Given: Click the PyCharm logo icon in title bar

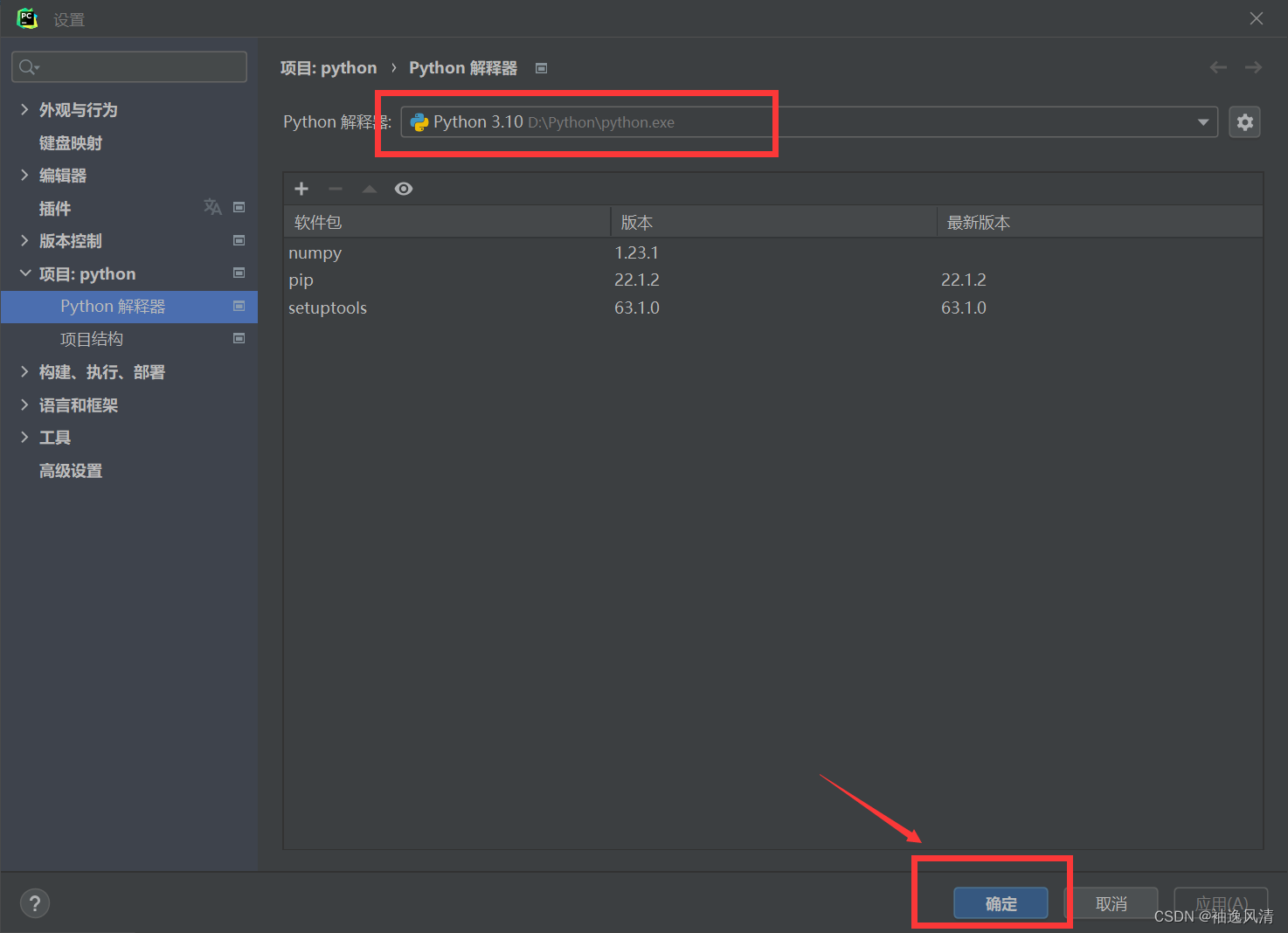Looking at the screenshot, I should (27, 18).
